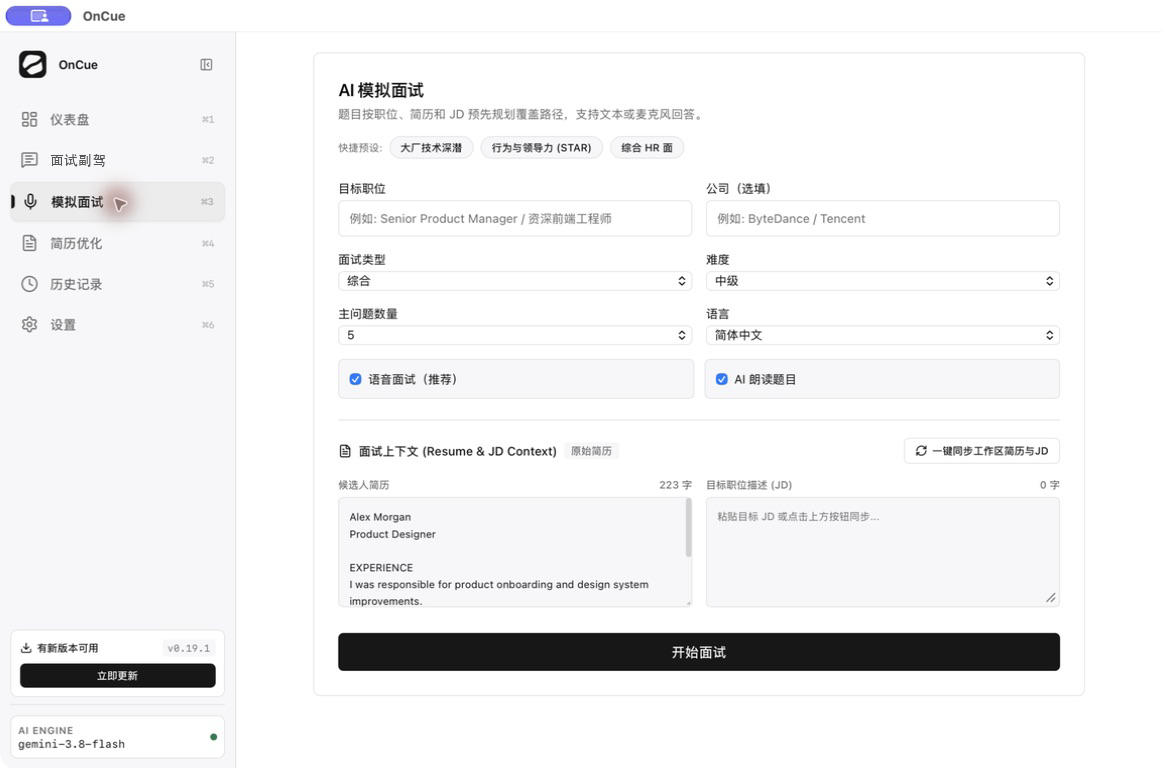This screenshot has width=1162, height=768.
Task: Click the 候选人简历 text area scrollbar
Action: pyautogui.click(x=688, y=528)
